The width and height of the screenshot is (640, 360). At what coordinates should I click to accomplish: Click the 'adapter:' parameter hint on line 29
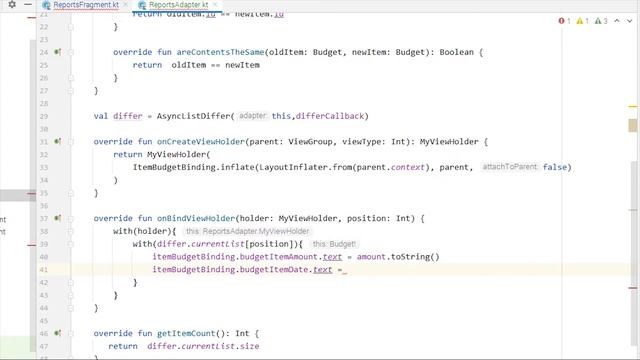pyautogui.click(x=252, y=116)
